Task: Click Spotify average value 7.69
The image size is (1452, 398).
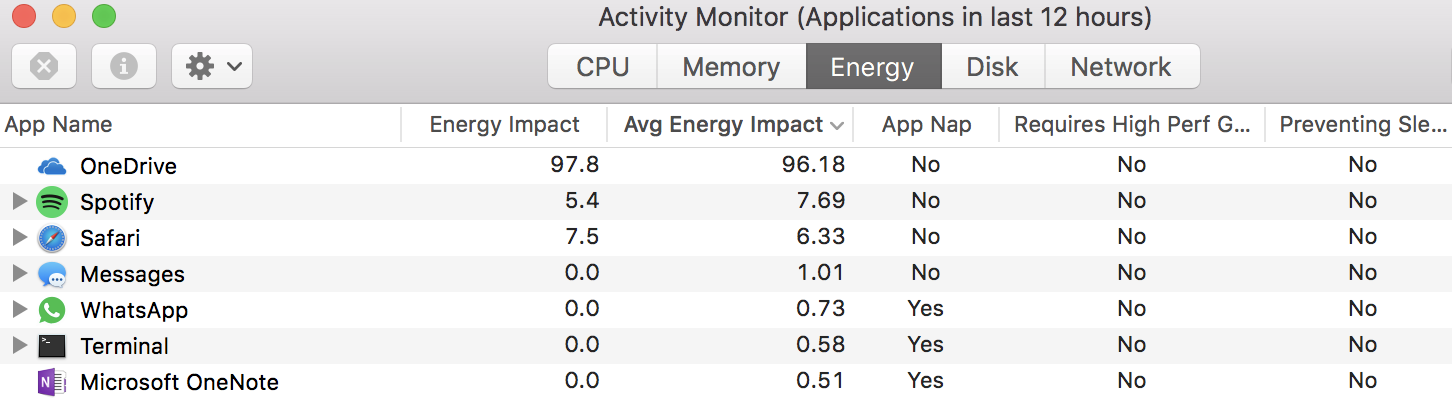Action: [x=820, y=200]
